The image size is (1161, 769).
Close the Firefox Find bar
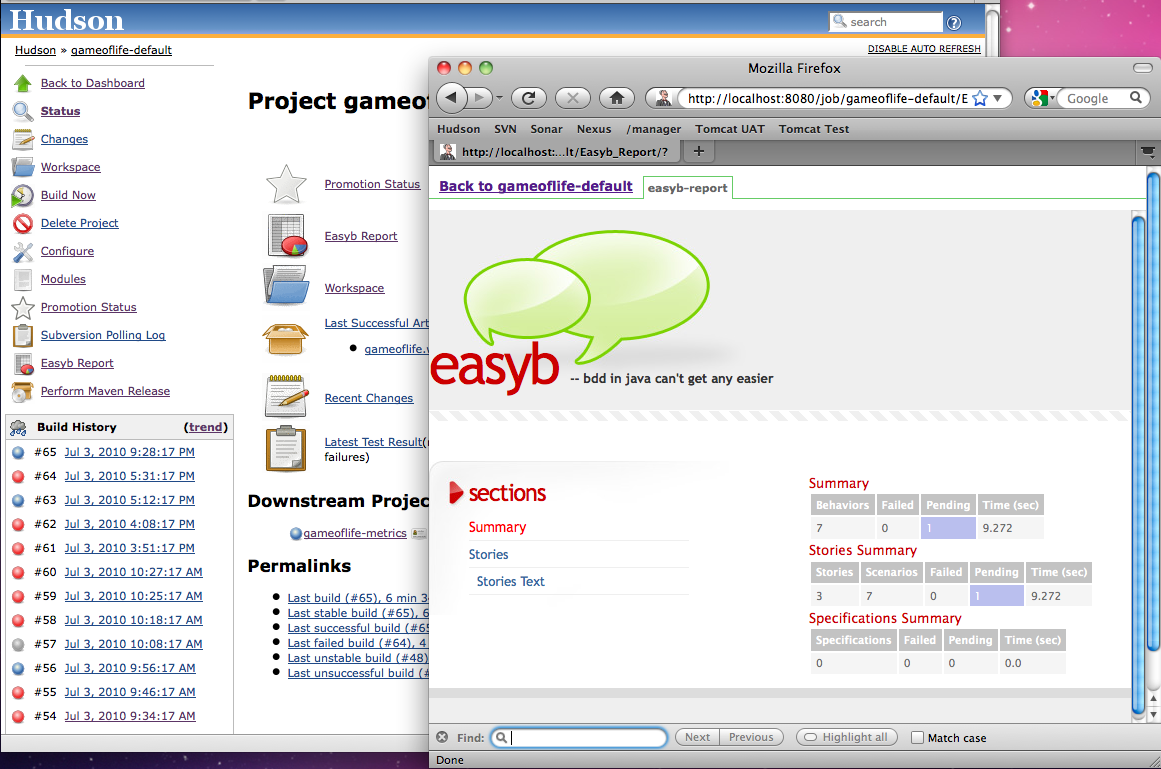[x=442, y=737]
